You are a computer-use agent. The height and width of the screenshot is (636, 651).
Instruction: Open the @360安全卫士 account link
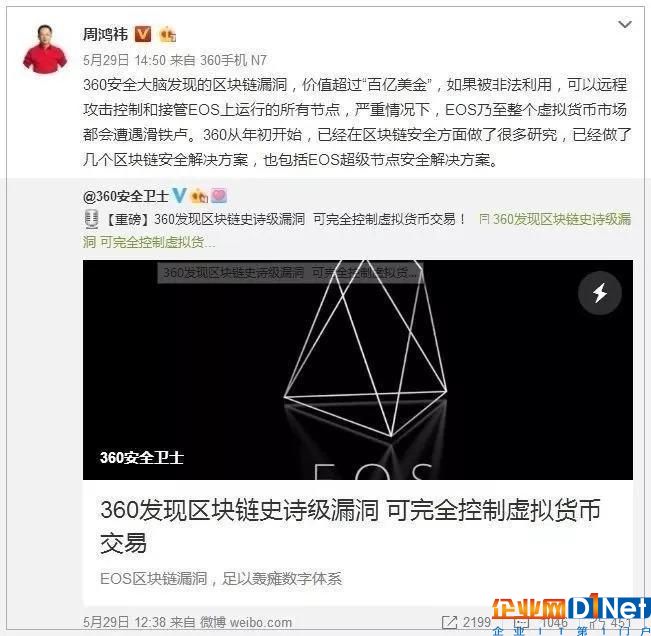pyautogui.click(x=126, y=196)
